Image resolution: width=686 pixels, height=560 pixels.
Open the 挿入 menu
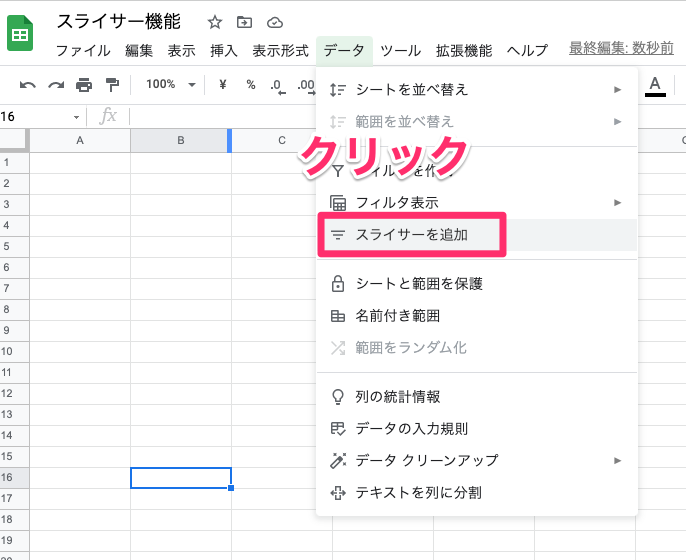(x=223, y=50)
